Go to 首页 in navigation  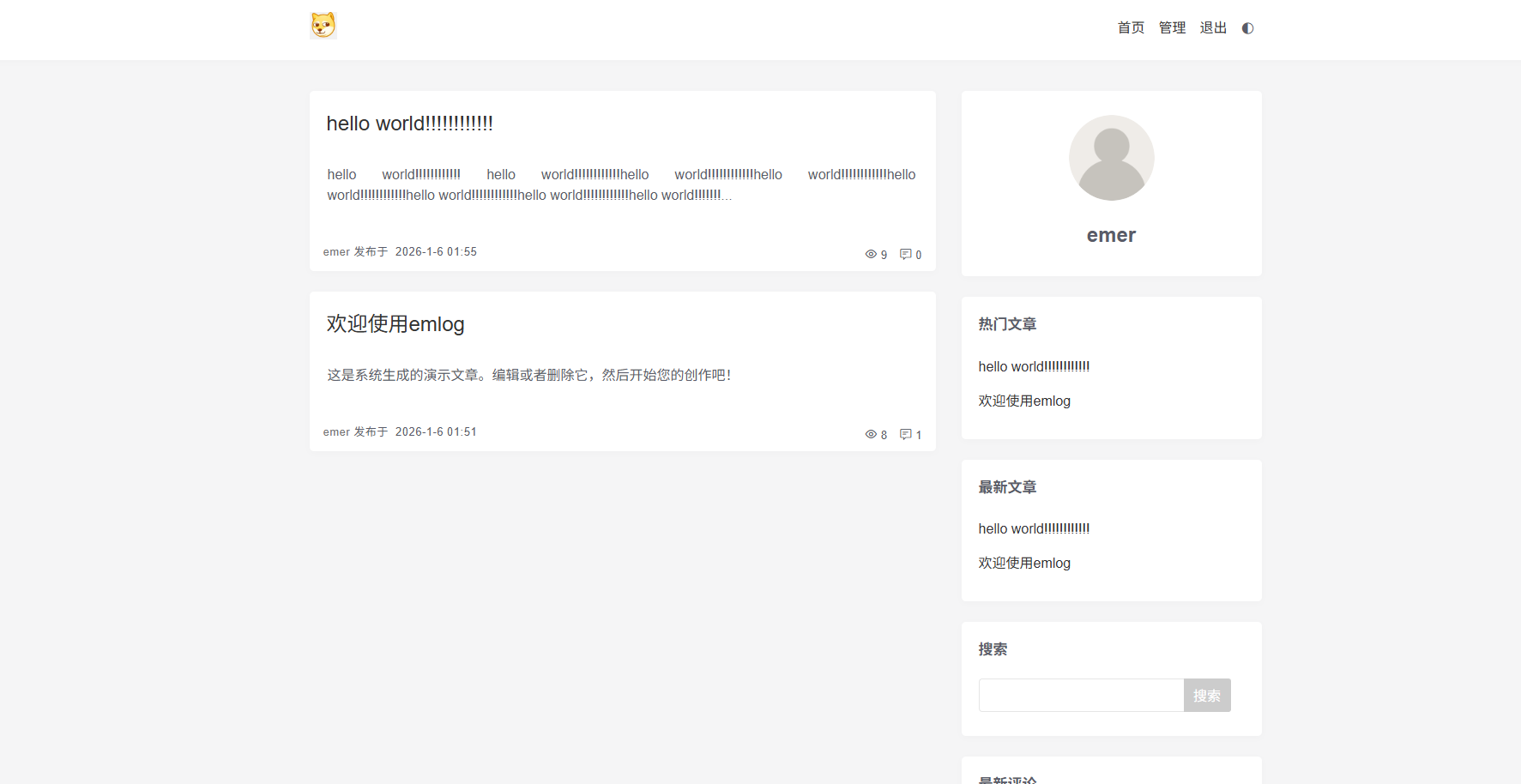[x=1131, y=28]
